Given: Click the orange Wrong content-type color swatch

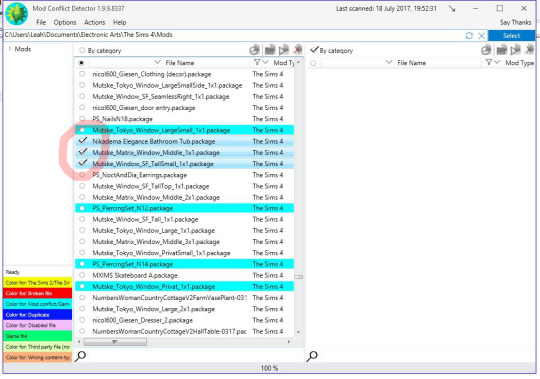Looking at the screenshot, I should click(x=38, y=357).
